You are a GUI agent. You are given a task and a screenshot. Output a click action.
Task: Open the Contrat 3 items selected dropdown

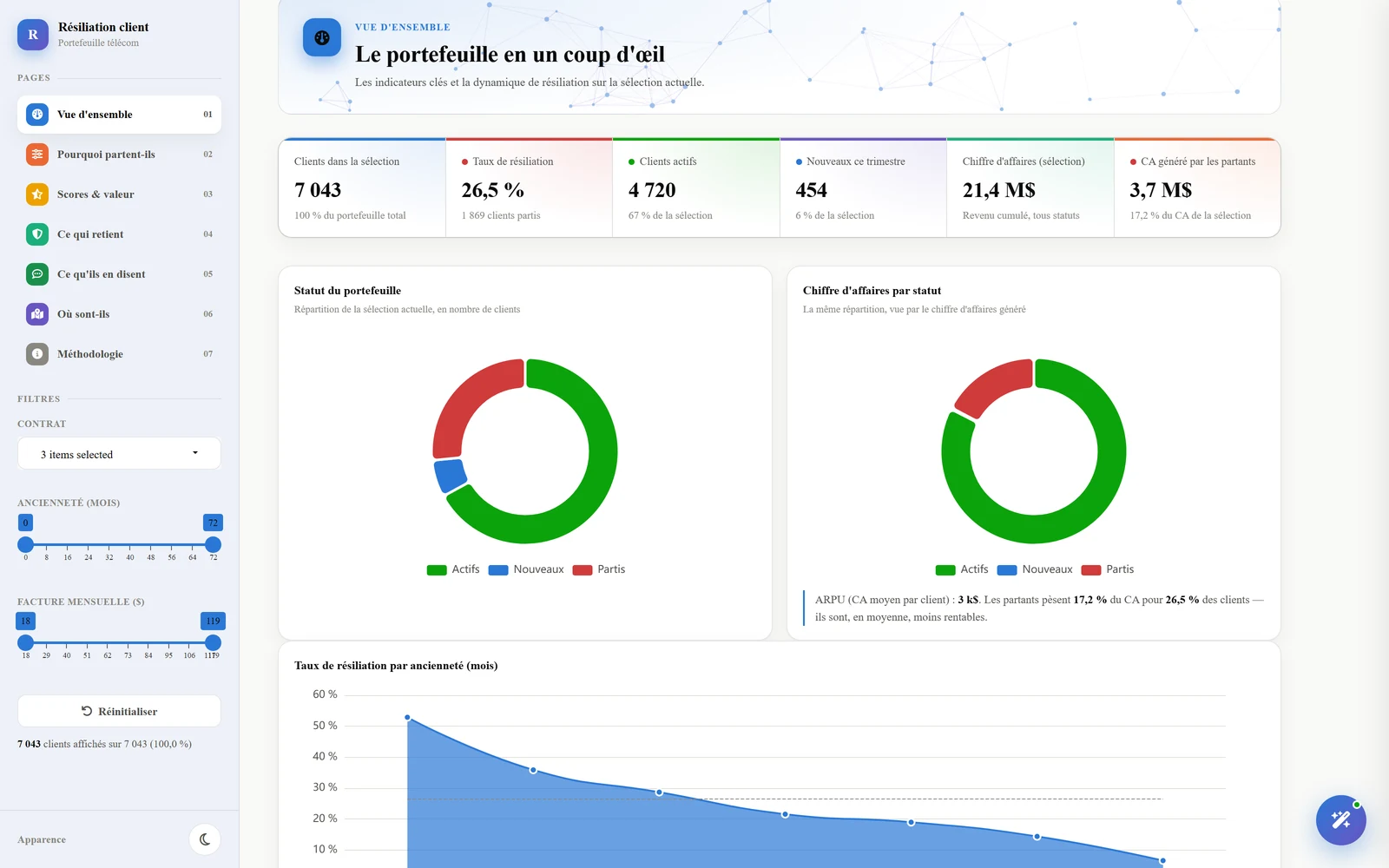pos(119,454)
